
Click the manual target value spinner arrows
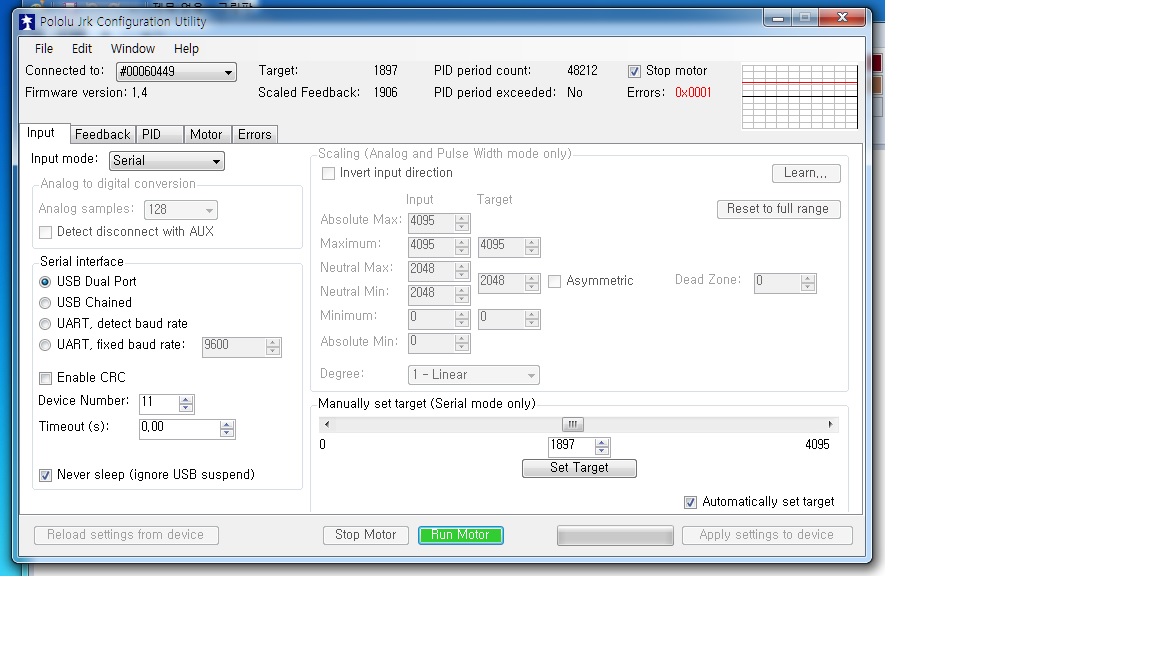pyautogui.click(x=602, y=446)
